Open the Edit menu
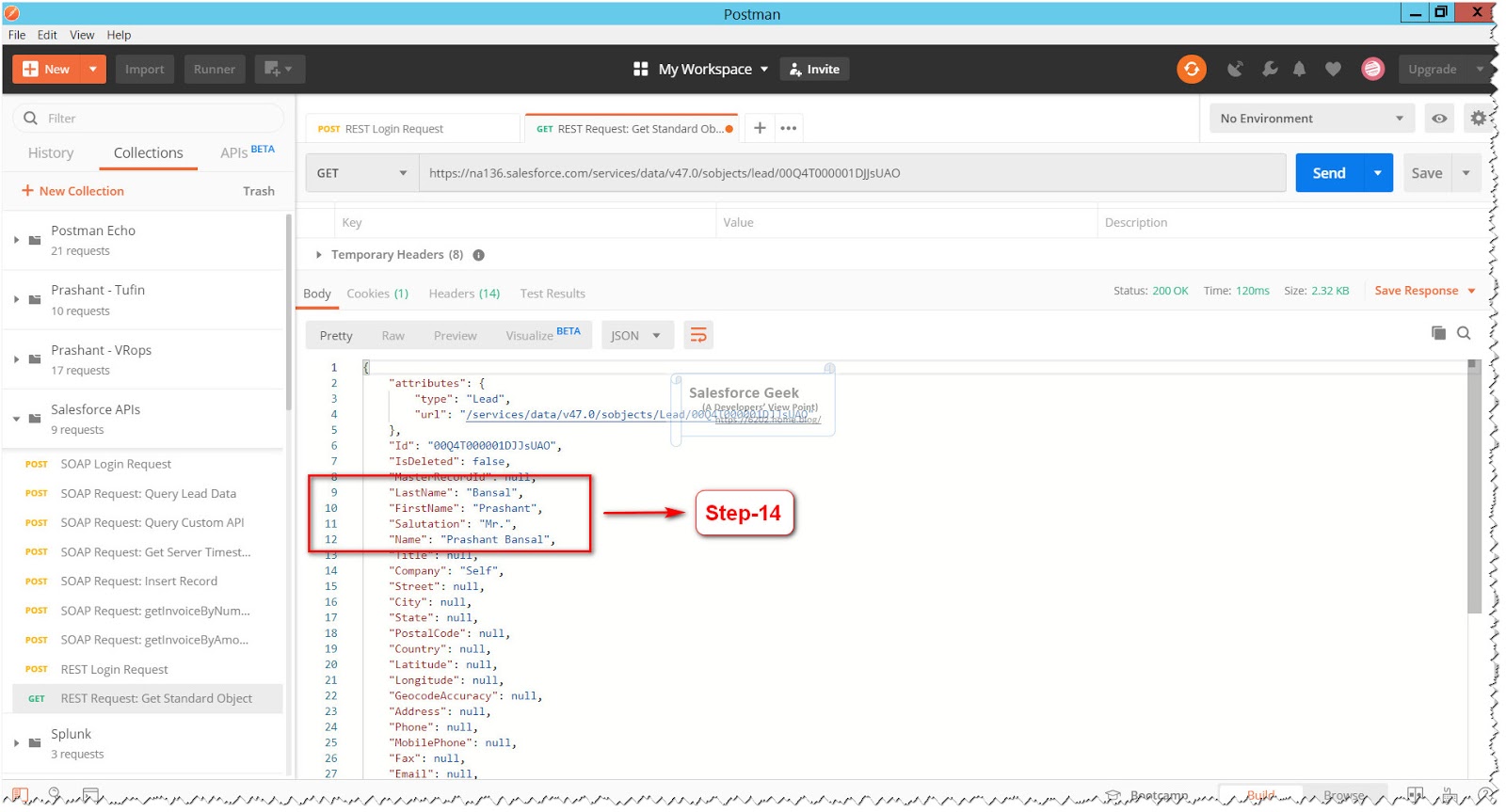Image resolution: width=1506 pixels, height=812 pixels. (x=47, y=35)
